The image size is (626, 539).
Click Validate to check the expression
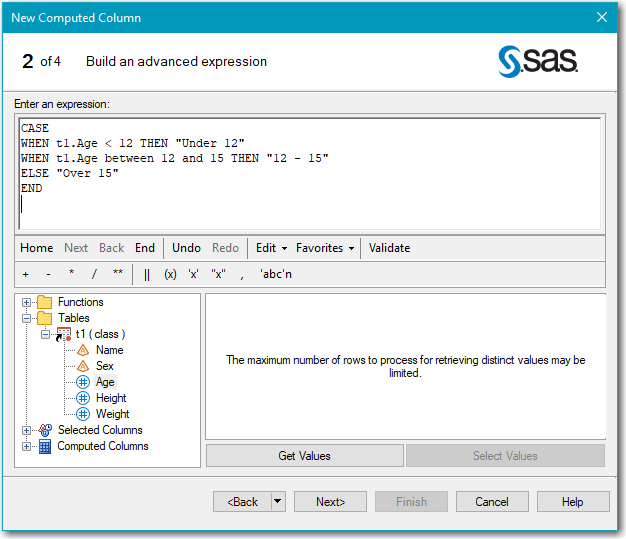click(x=389, y=248)
